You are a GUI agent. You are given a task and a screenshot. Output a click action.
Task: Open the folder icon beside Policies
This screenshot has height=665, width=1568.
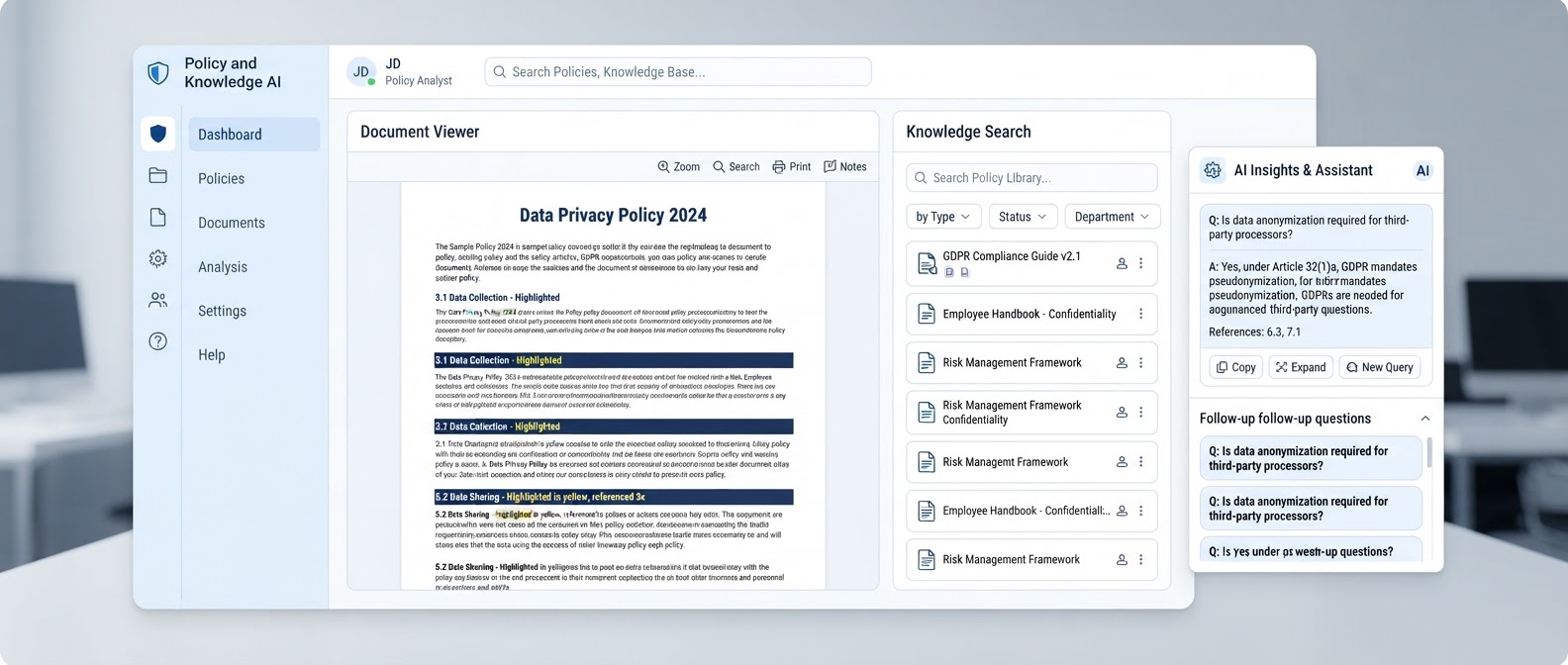[x=157, y=176]
